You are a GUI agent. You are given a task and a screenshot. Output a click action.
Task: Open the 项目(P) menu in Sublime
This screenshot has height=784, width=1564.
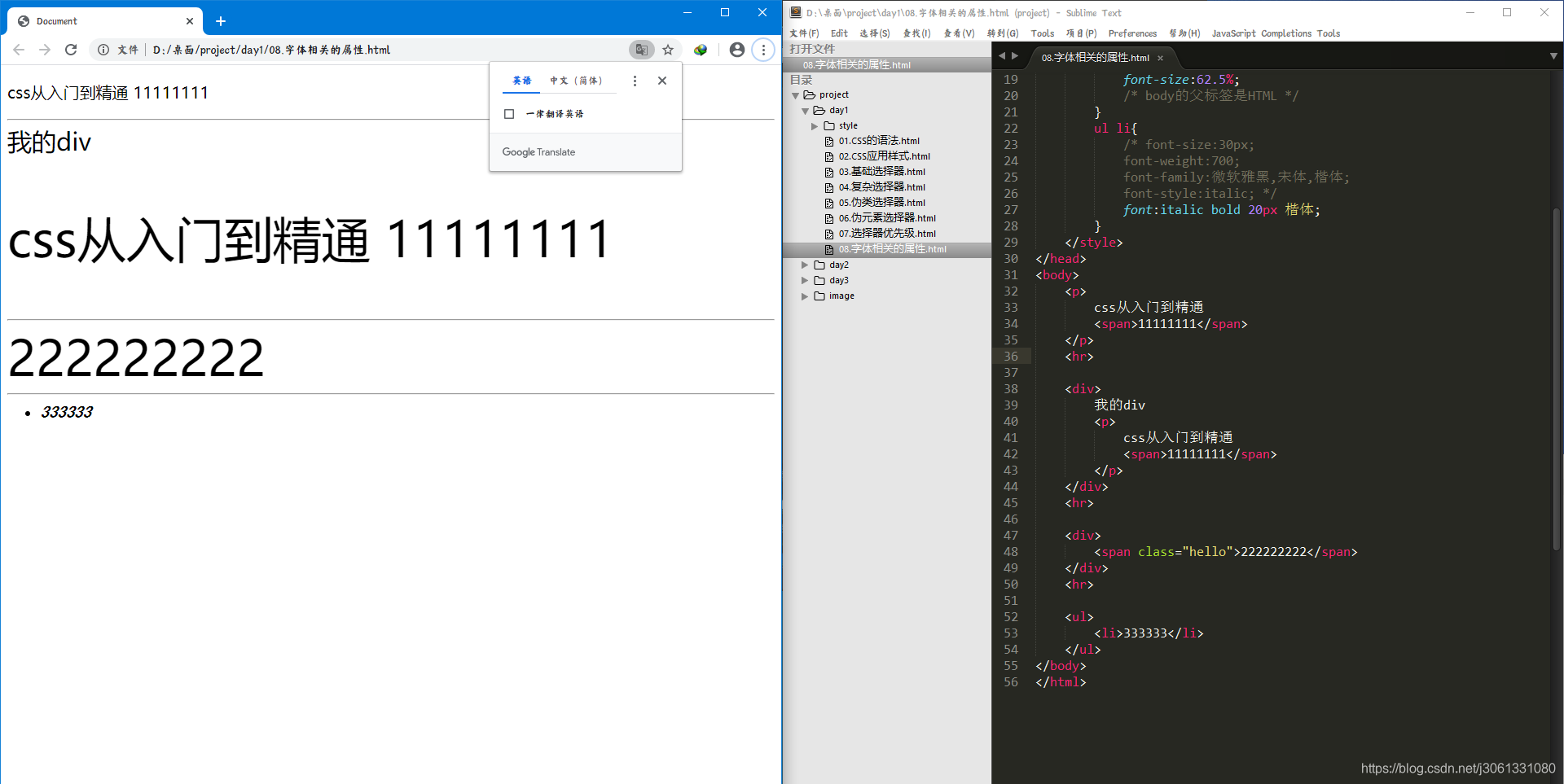[x=1082, y=33]
